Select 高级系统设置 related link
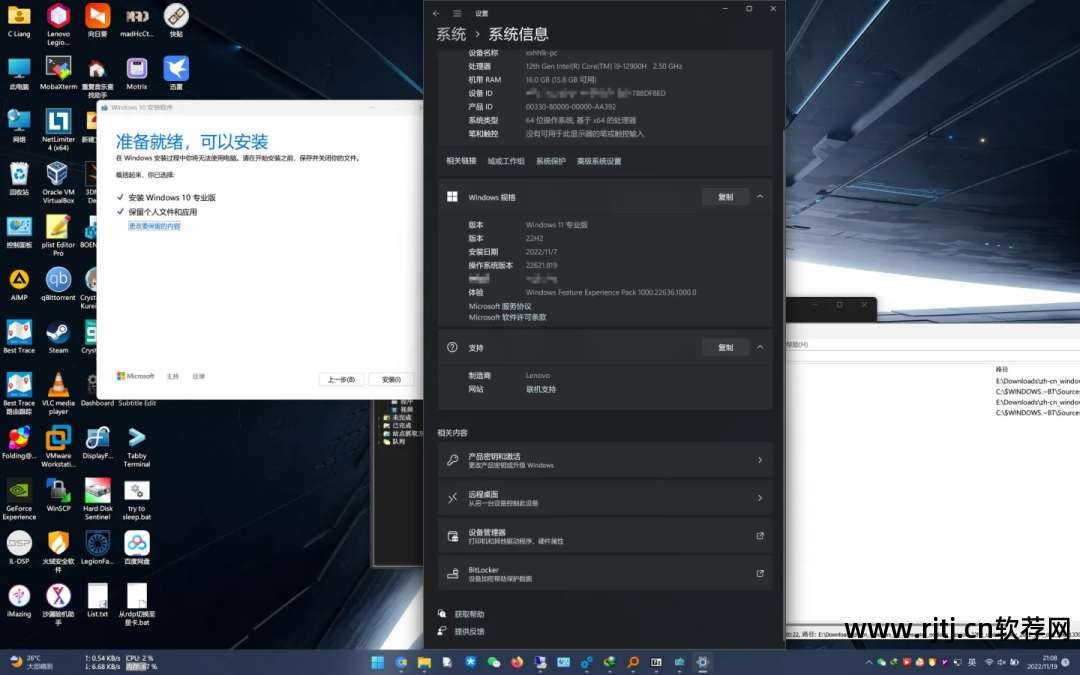 tap(599, 161)
